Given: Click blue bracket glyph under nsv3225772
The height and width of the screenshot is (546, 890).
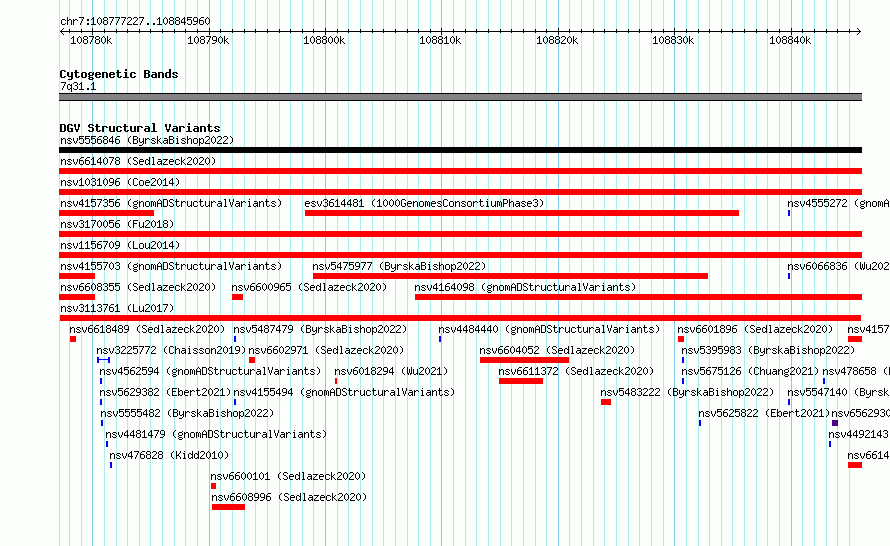Looking at the screenshot, I should [103, 360].
